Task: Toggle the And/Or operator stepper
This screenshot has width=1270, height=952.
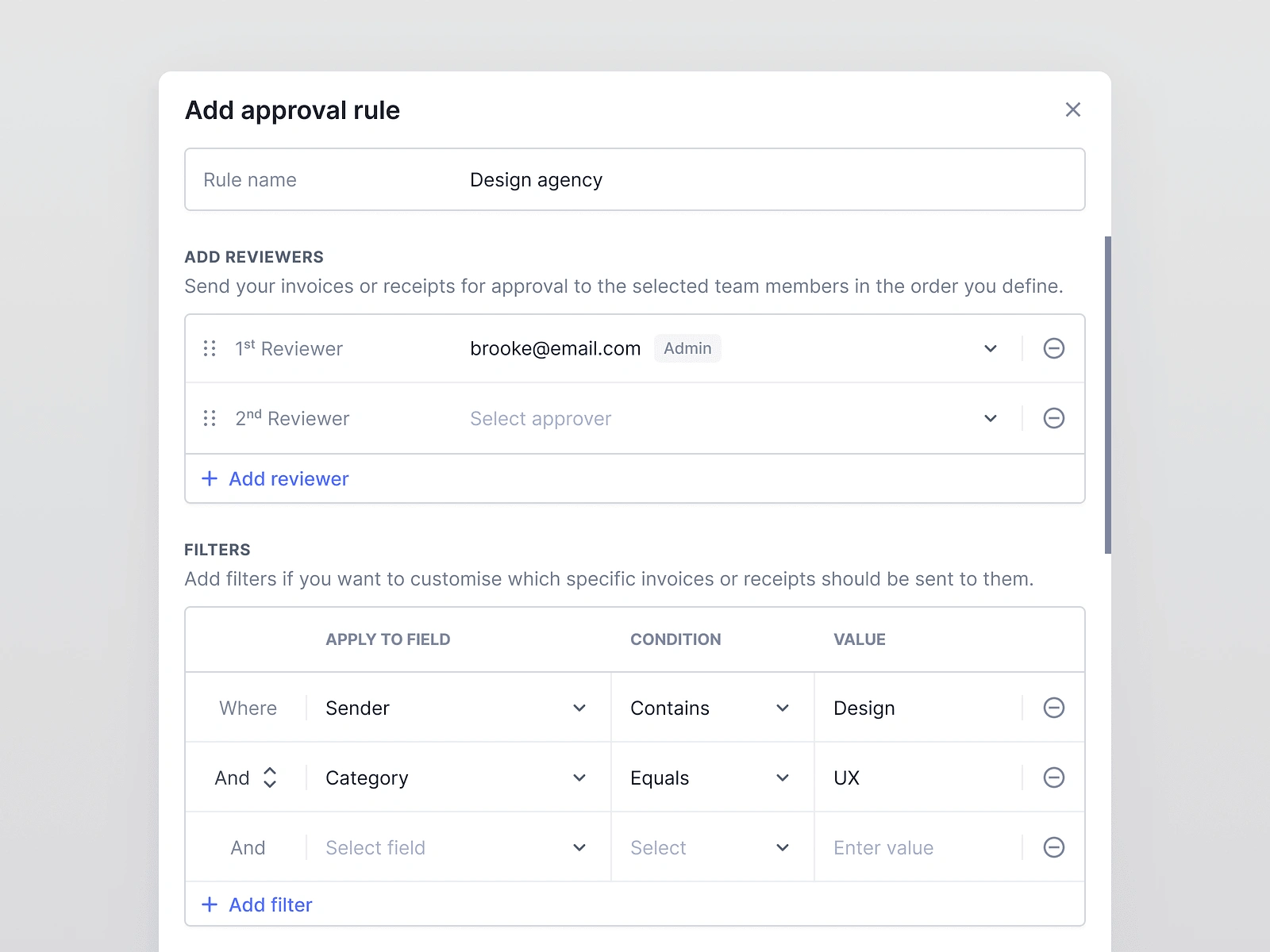Action: coord(270,777)
